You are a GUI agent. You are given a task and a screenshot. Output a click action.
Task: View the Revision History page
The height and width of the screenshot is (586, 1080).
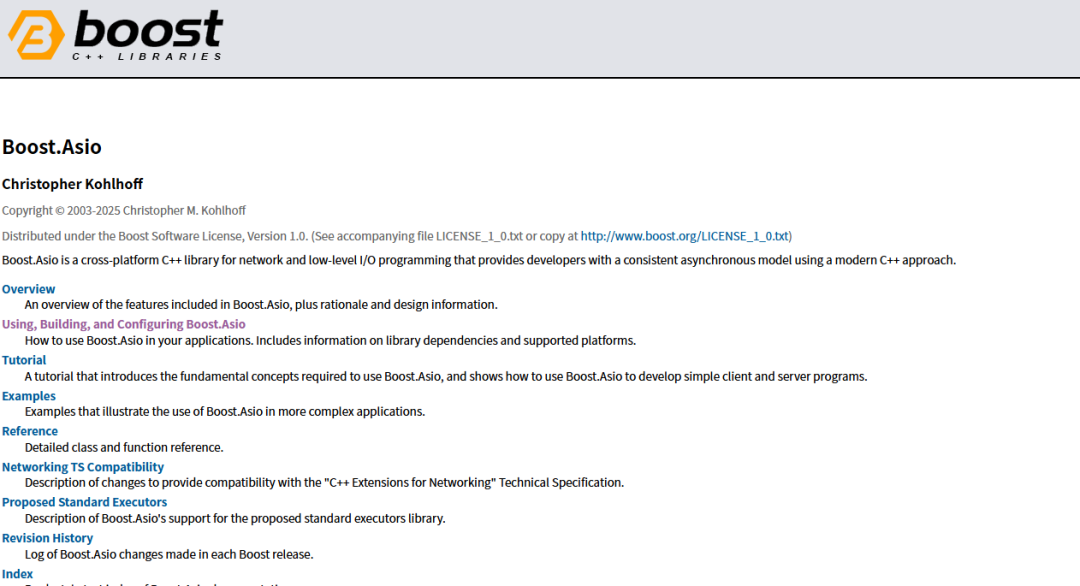point(47,538)
